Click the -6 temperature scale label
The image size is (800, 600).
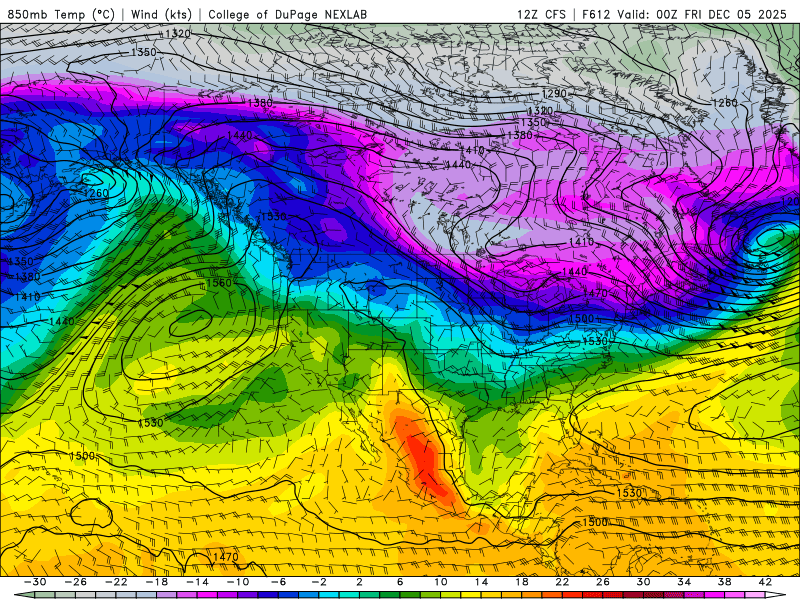[x=278, y=582]
